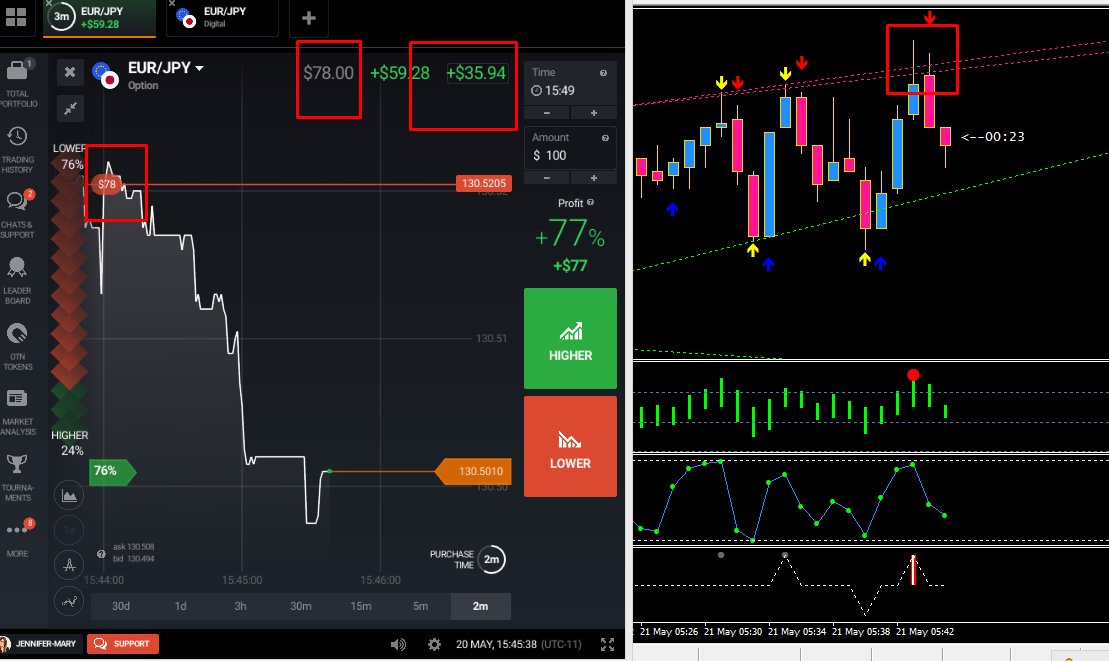The image size is (1109, 661).
Task: Click the Time help question icon
Action: 603,73
